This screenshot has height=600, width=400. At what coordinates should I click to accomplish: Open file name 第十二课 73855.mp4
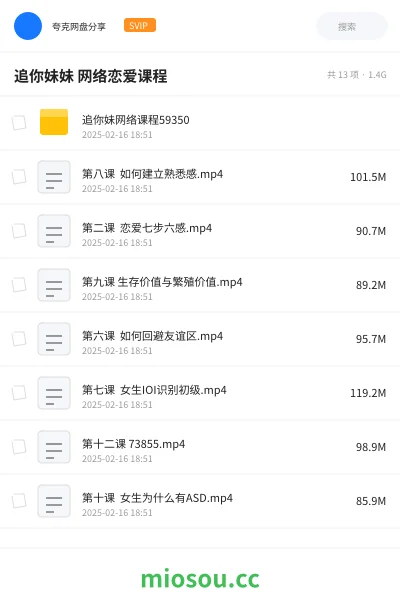click(134, 443)
